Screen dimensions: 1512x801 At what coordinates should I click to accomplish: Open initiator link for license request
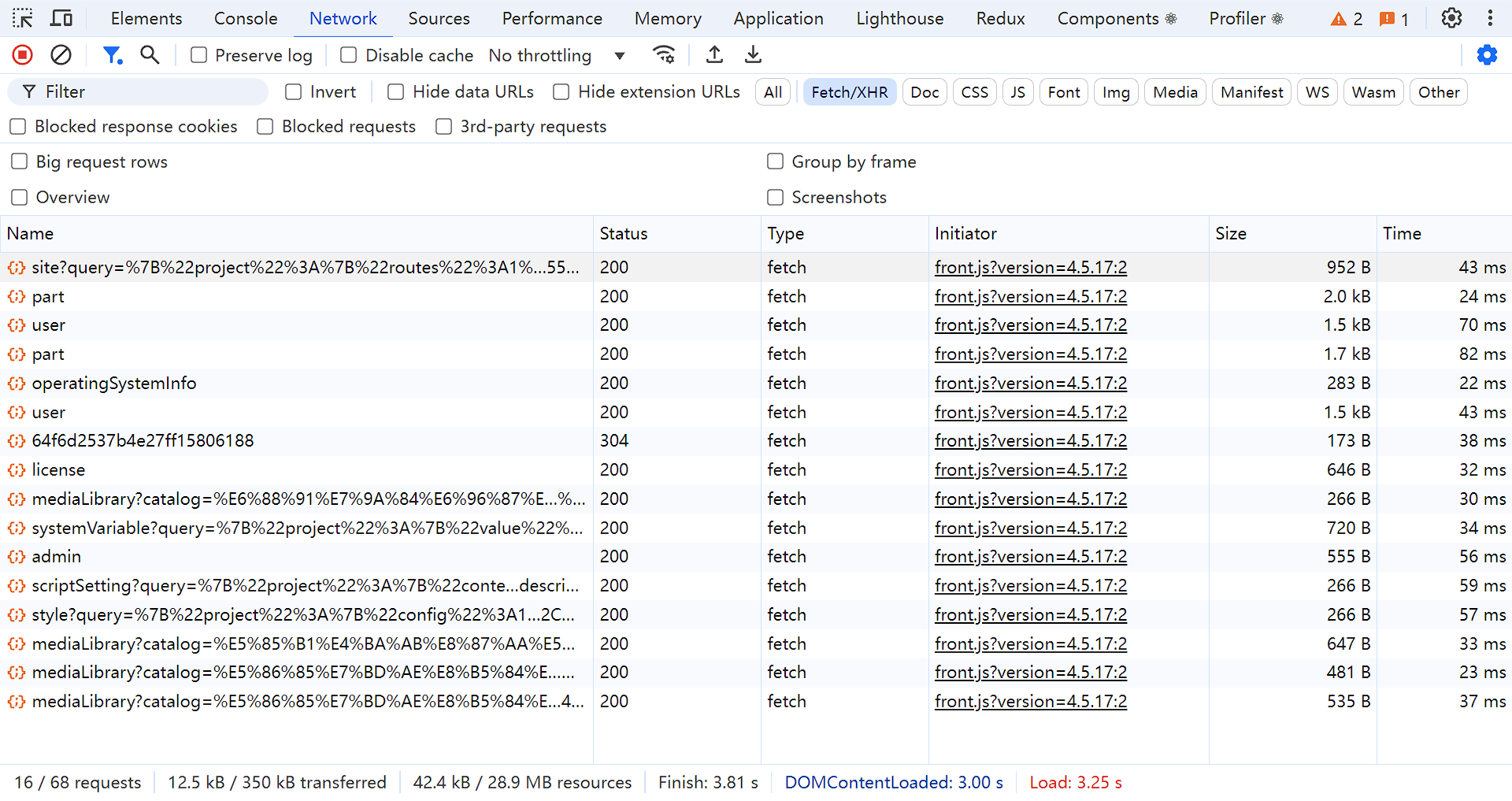click(x=1030, y=470)
